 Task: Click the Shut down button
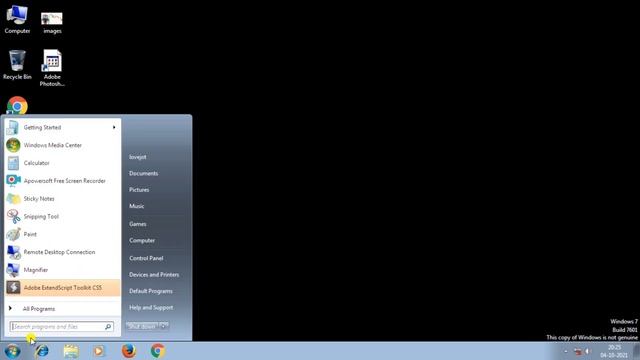coord(142,326)
